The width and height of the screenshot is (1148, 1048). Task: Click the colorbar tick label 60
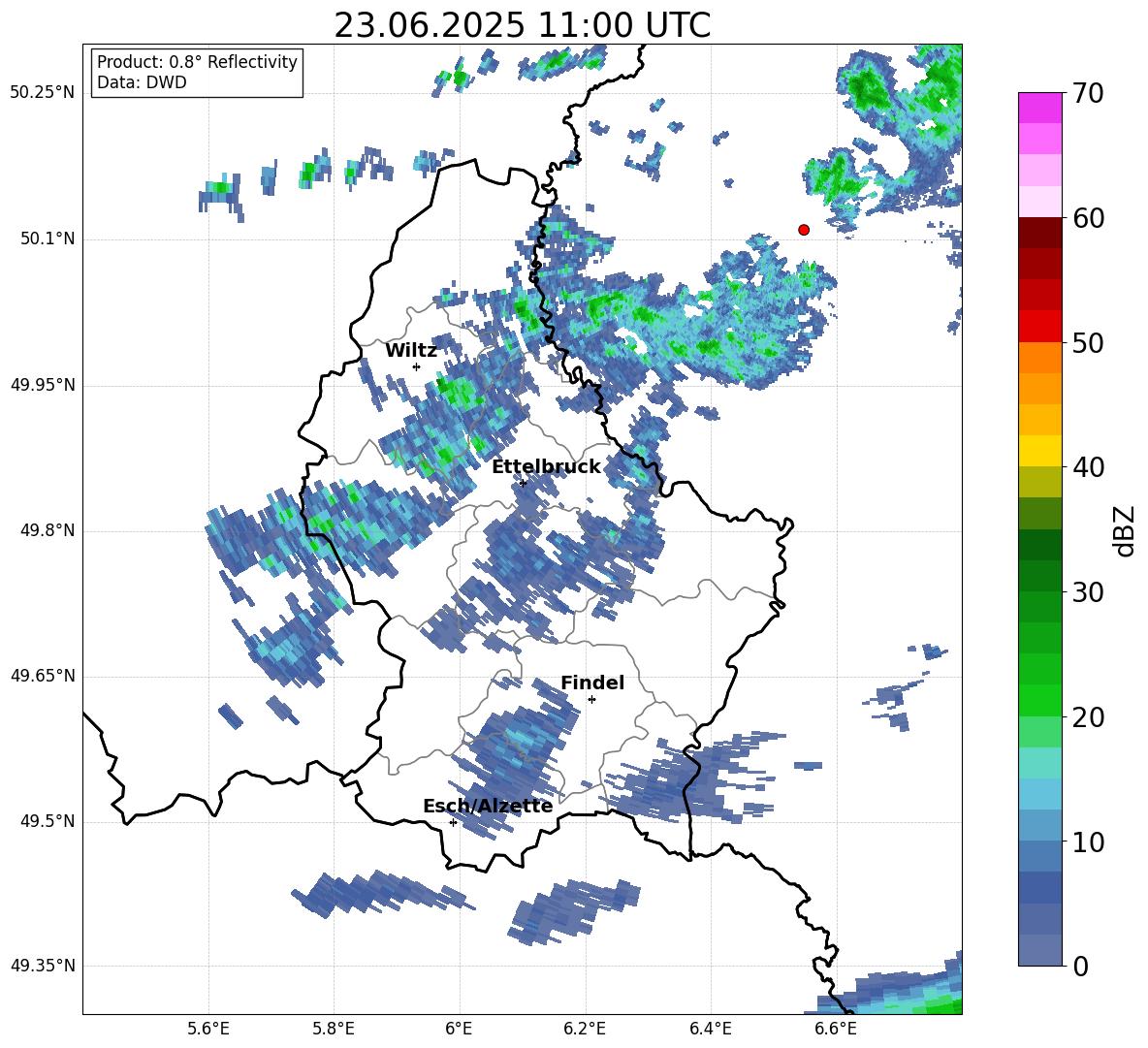click(1088, 218)
